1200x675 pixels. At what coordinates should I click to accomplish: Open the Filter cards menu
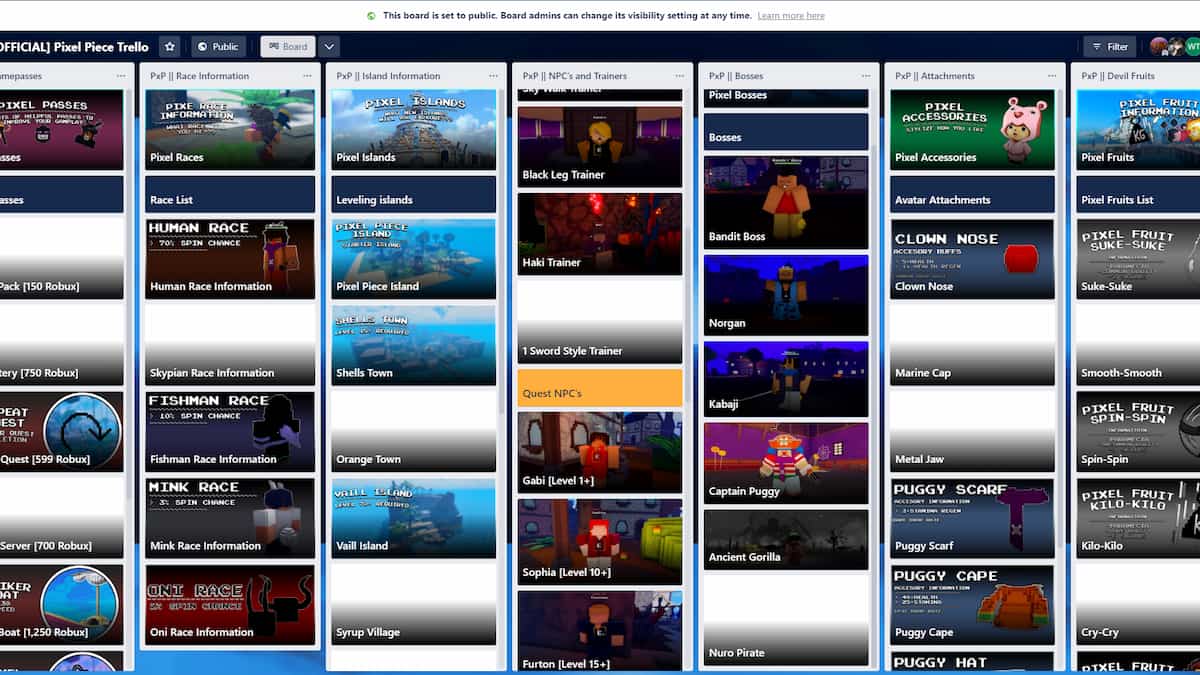(x=1109, y=46)
